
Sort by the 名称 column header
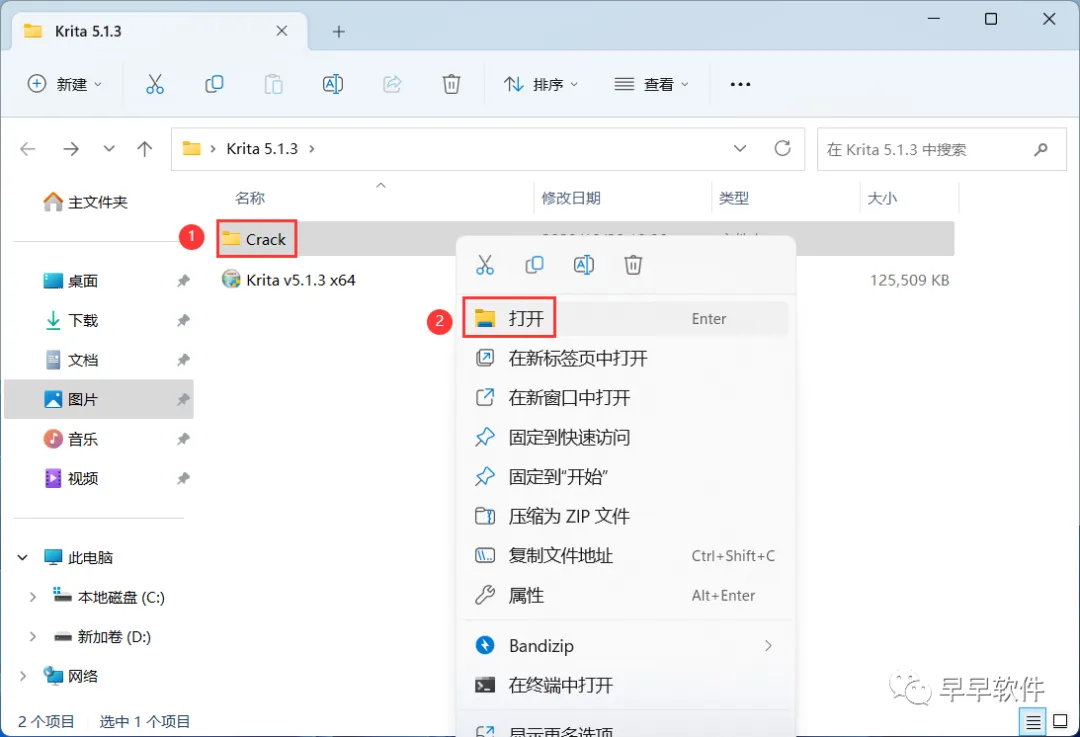[x=250, y=198]
